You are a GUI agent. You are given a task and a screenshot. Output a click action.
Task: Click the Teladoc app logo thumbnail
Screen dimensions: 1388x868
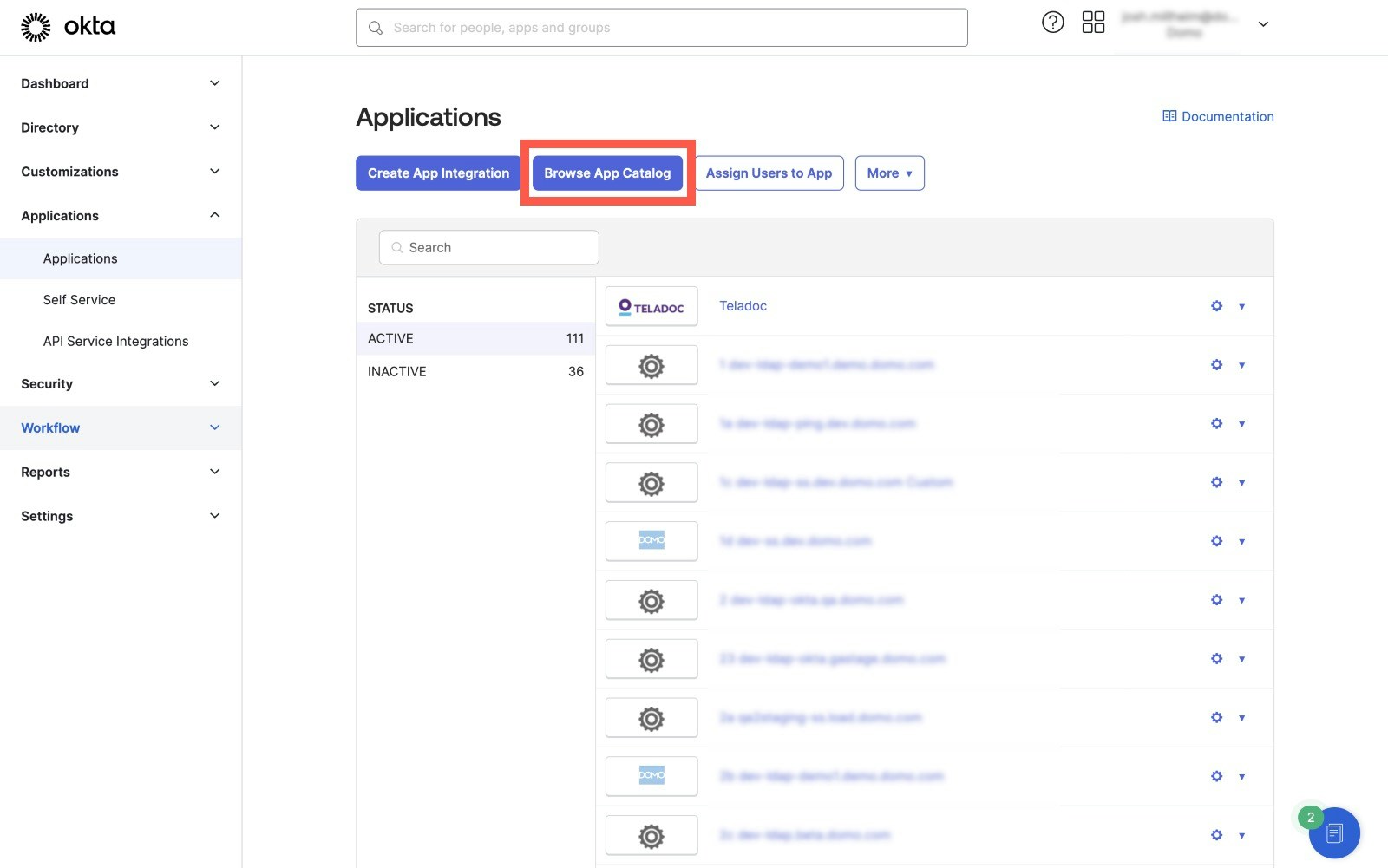pos(651,305)
